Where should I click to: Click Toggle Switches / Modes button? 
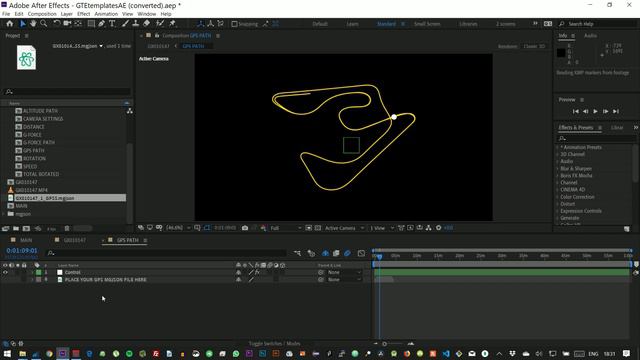[x=274, y=344]
